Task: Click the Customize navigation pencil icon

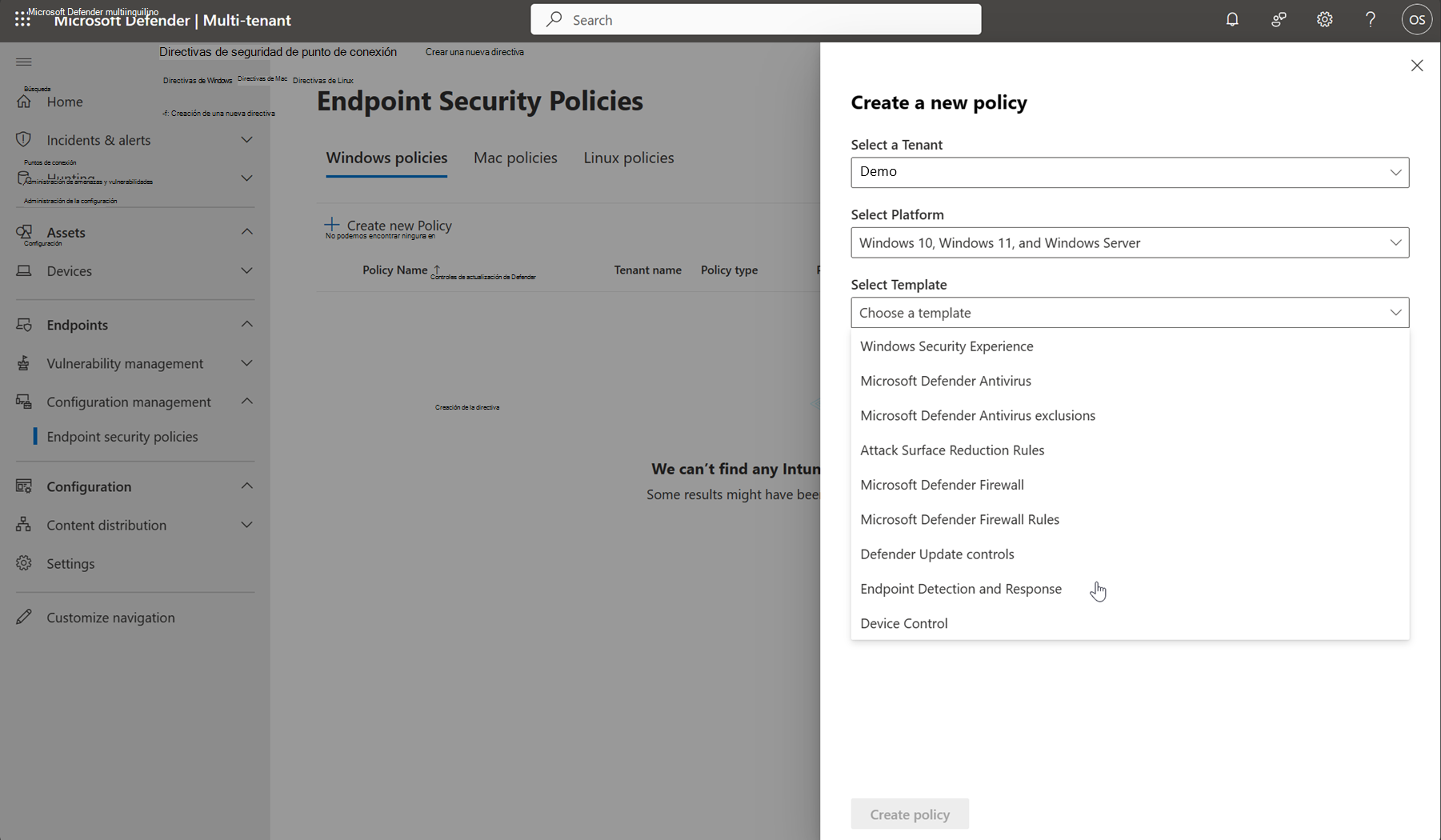Action: 24,617
